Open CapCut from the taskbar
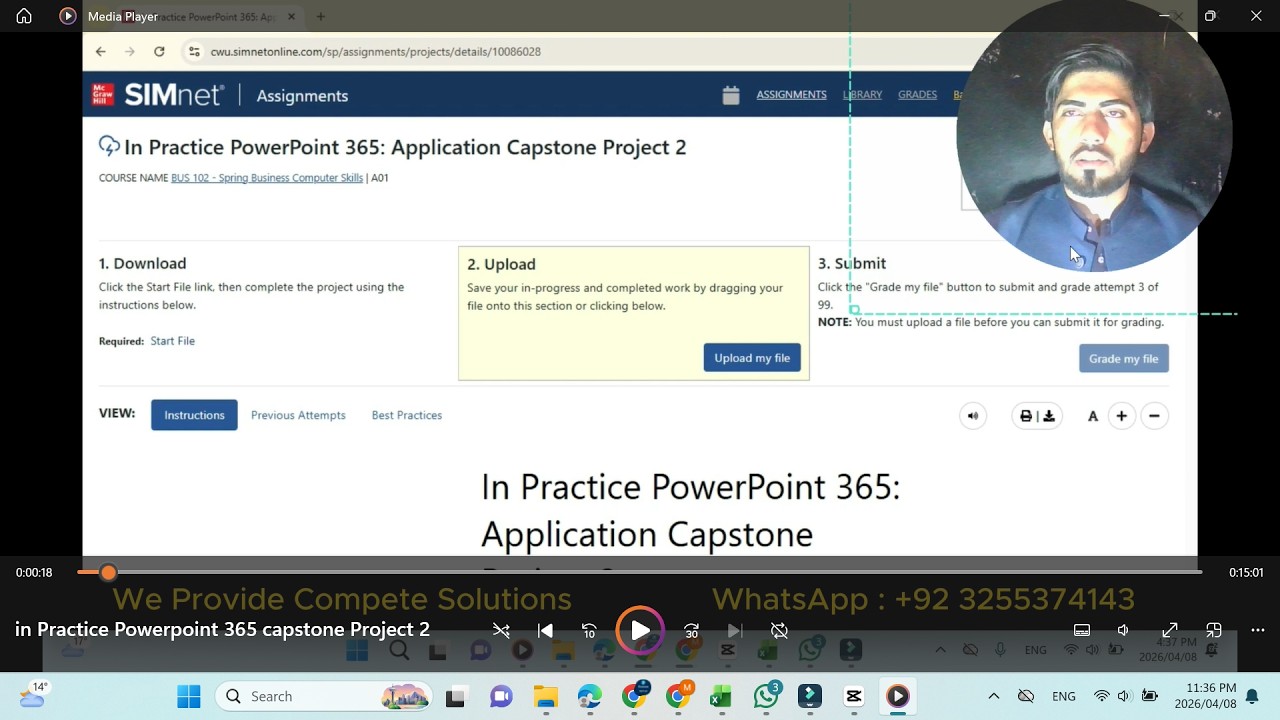This screenshot has width=1280, height=720. point(854,696)
